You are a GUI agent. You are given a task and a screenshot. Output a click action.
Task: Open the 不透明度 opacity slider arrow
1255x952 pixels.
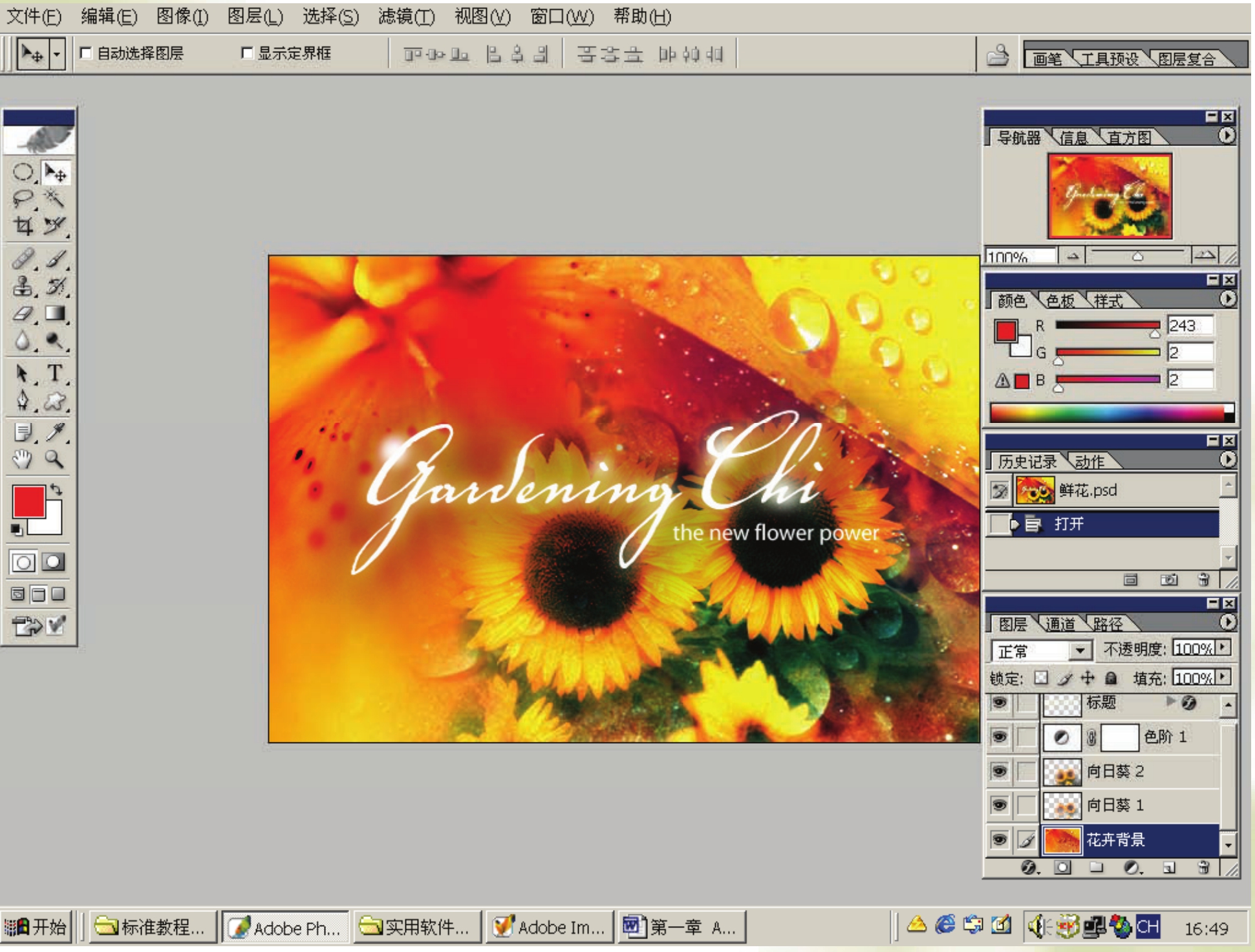pos(1223,647)
